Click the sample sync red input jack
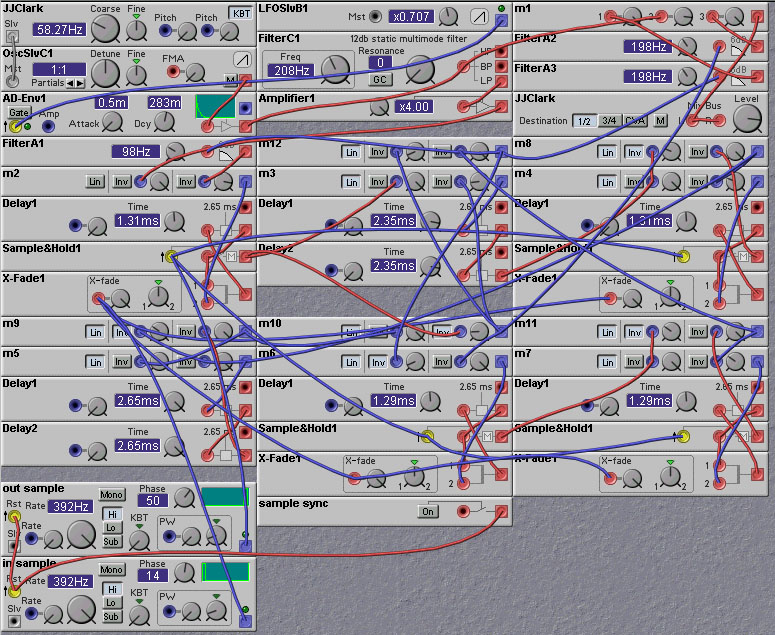The height and width of the screenshot is (635, 775). click(x=462, y=511)
